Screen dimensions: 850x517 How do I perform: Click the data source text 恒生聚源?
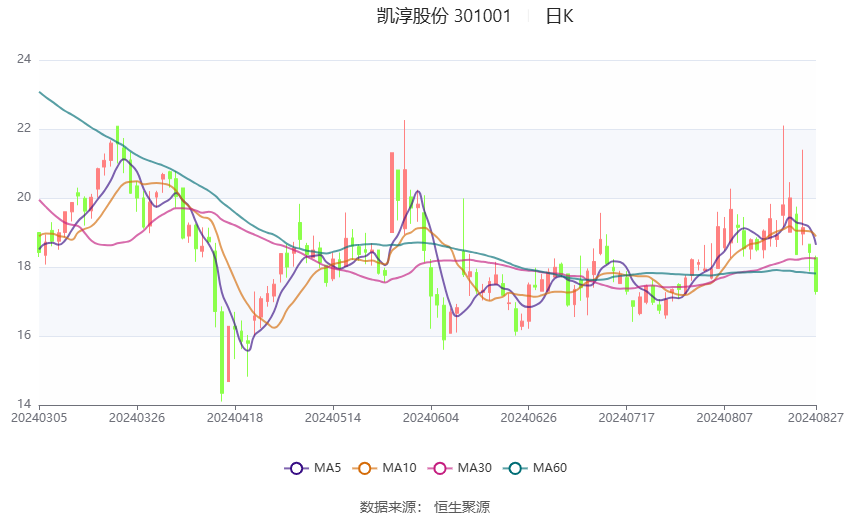(462, 507)
